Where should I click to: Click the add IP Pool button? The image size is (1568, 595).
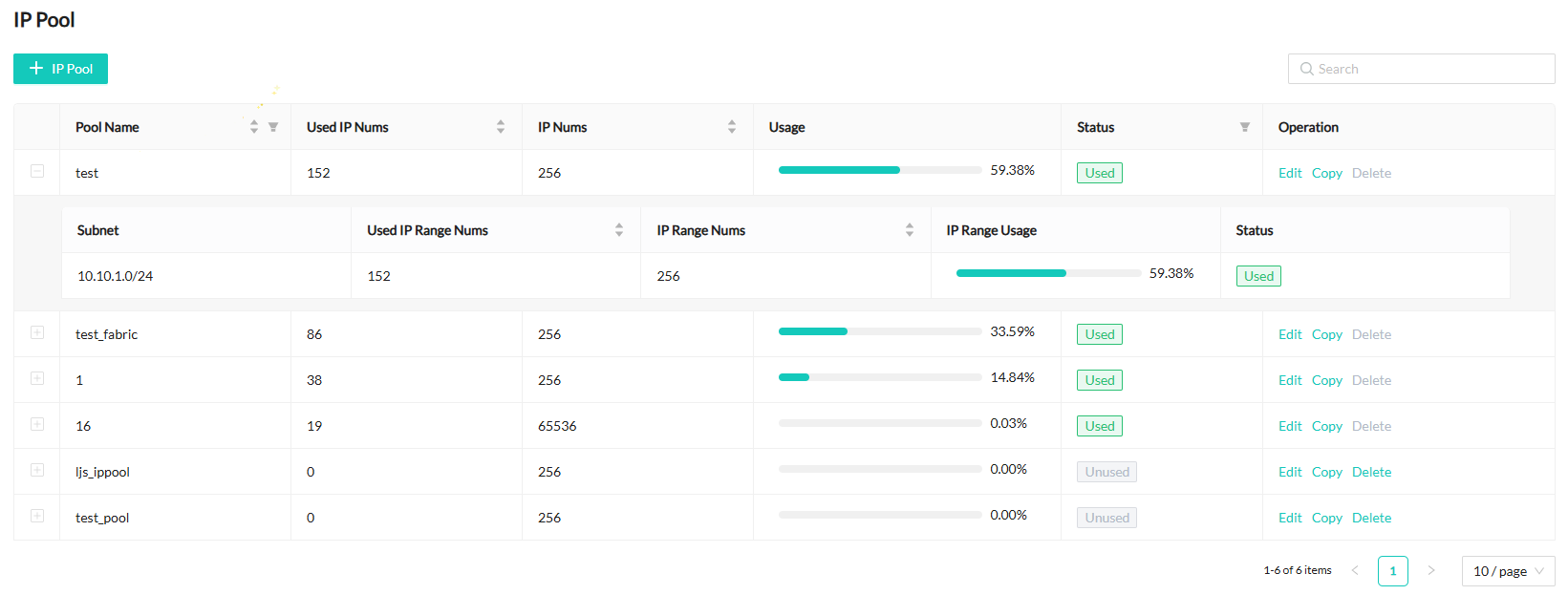(x=60, y=69)
